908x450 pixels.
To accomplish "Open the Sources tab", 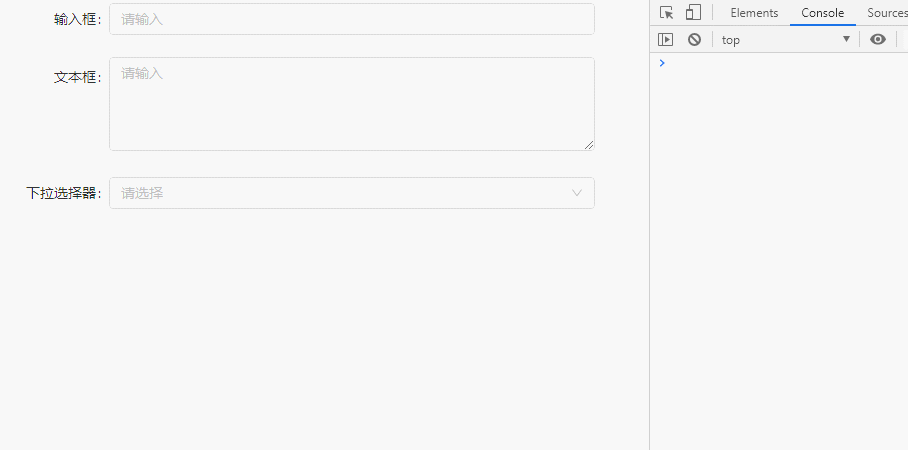I will coord(887,13).
